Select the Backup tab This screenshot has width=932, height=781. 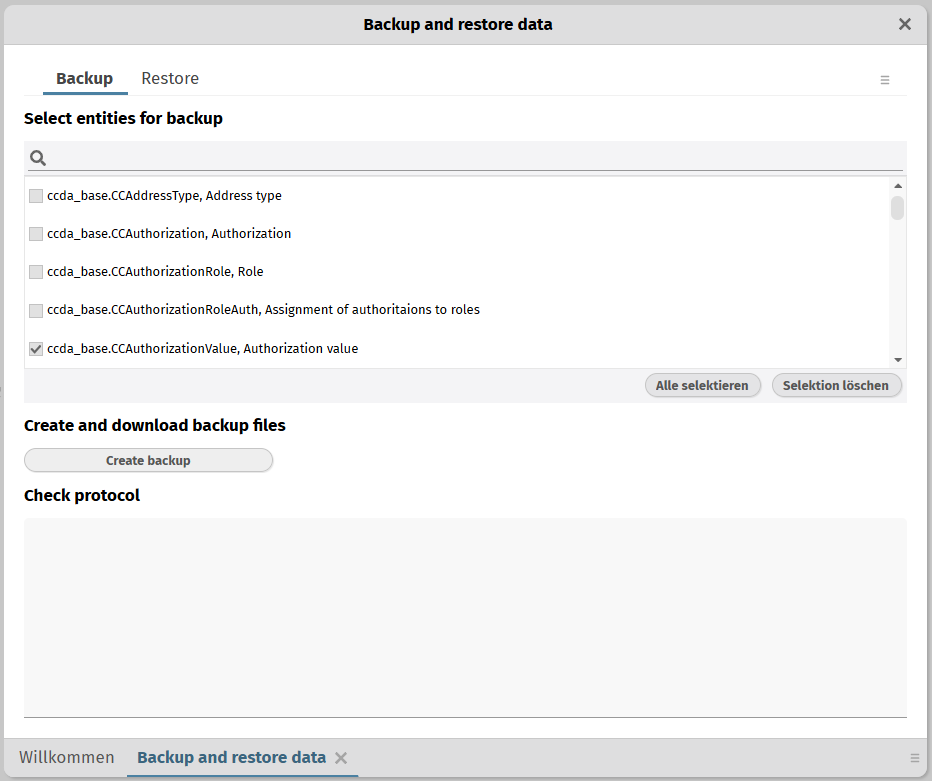[x=84, y=79]
